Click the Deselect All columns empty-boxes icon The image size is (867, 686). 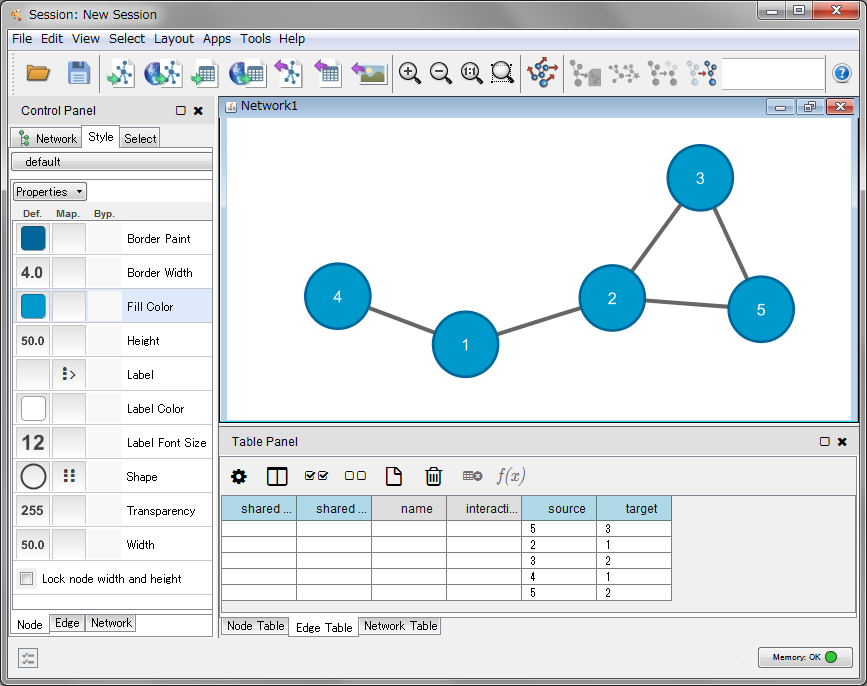(x=355, y=476)
